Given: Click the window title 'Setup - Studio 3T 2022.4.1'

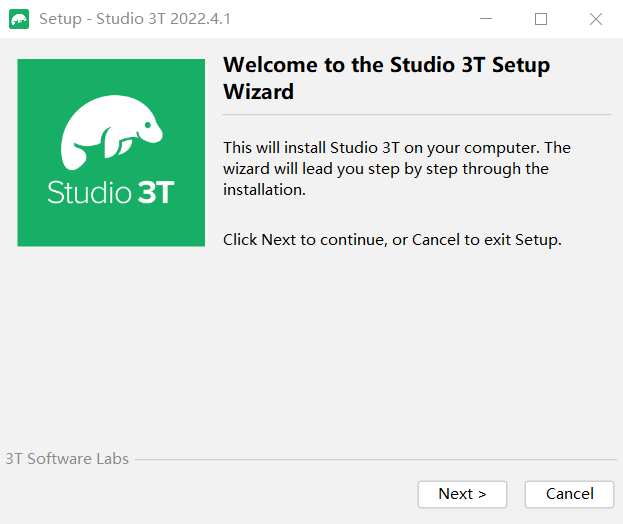Looking at the screenshot, I should click(135, 19).
